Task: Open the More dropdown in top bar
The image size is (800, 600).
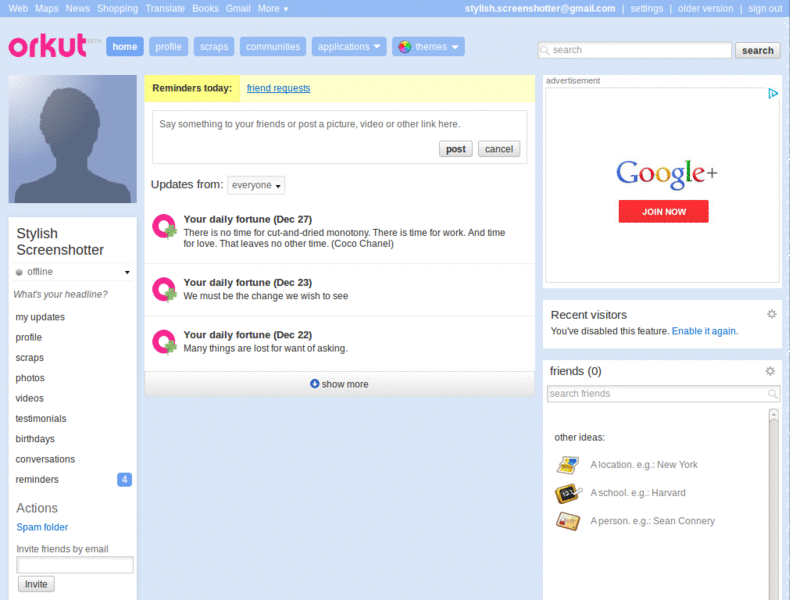Action: pos(272,9)
